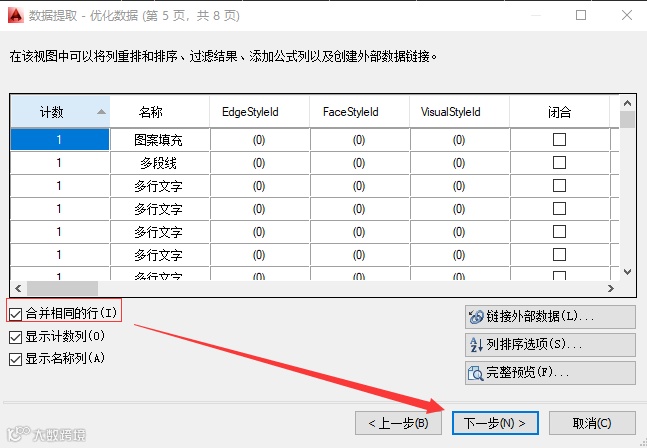The width and height of the screenshot is (647, 448).
Task: Select the 多段线 name cell
Action: (160, 163)
